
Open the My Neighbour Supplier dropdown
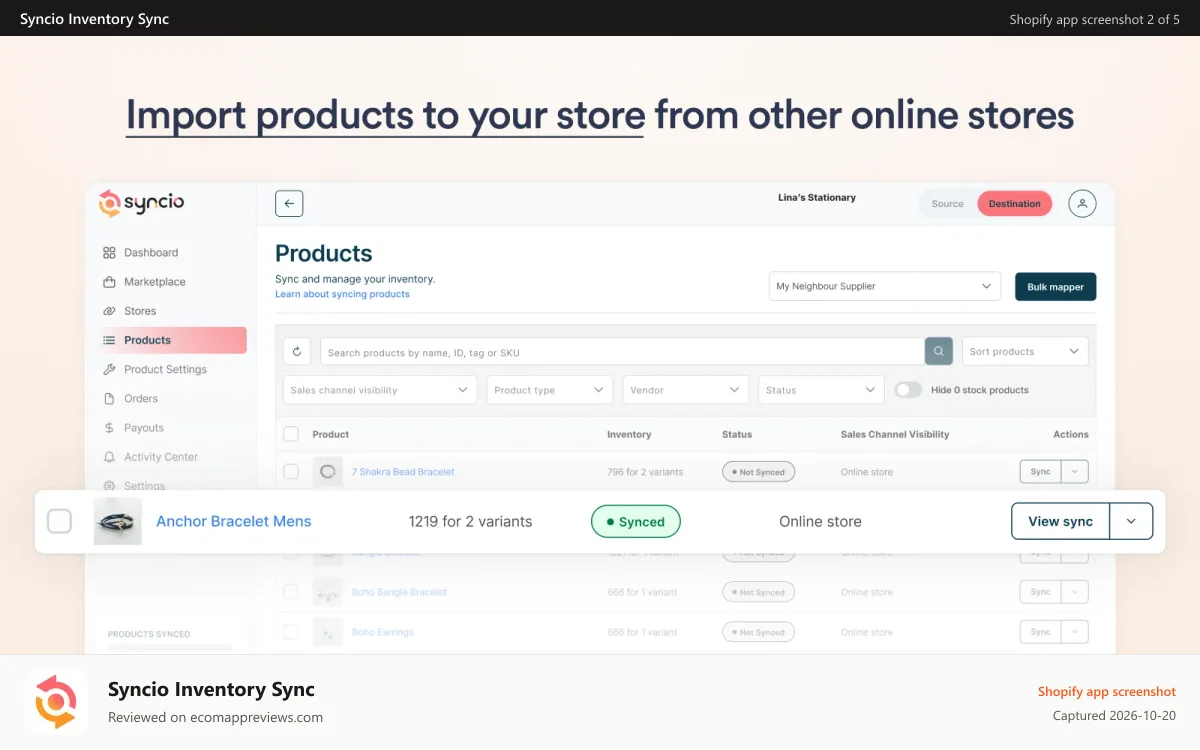pos(885,286)
